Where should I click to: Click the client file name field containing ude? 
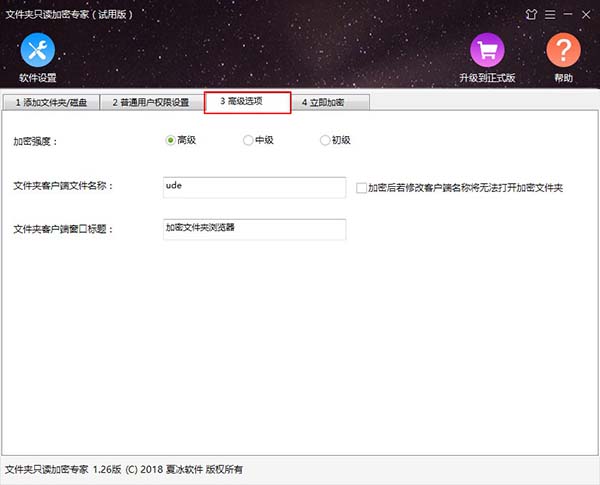[253, 186]
